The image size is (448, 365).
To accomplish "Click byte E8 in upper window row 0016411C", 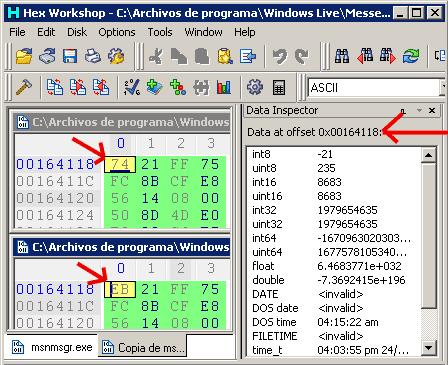I will (210, 181).
